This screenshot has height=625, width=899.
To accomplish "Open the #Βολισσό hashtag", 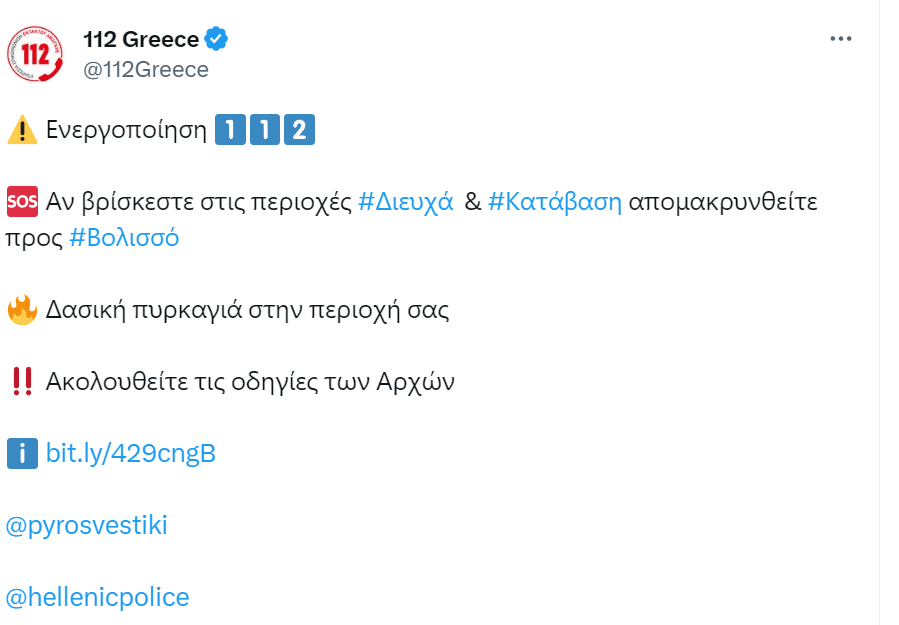I will (x=124, y=237).
